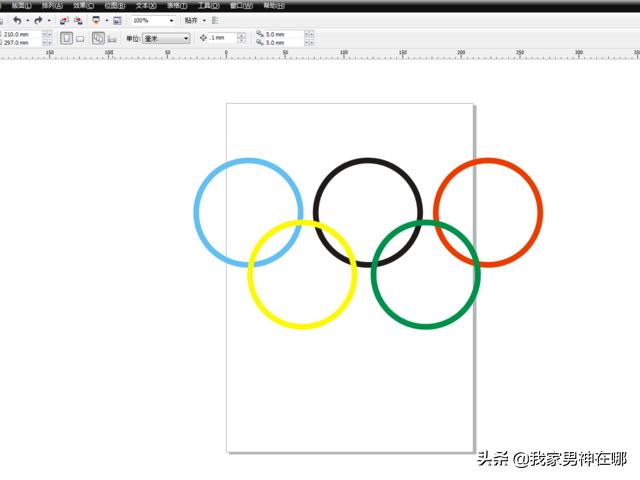Click the application launcher icon
640x480 pixels.
96,20
